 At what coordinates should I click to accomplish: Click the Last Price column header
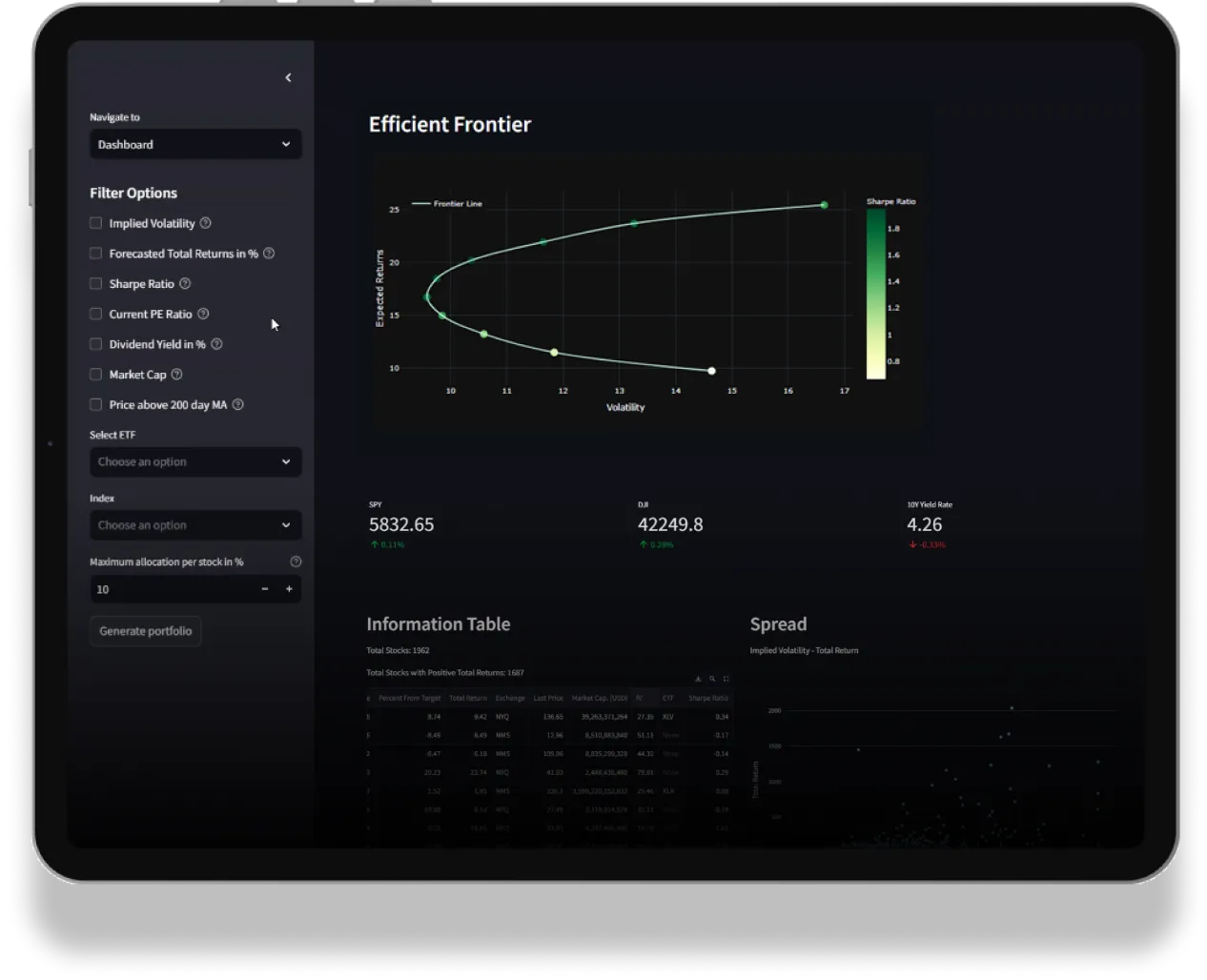pos(548,698)
